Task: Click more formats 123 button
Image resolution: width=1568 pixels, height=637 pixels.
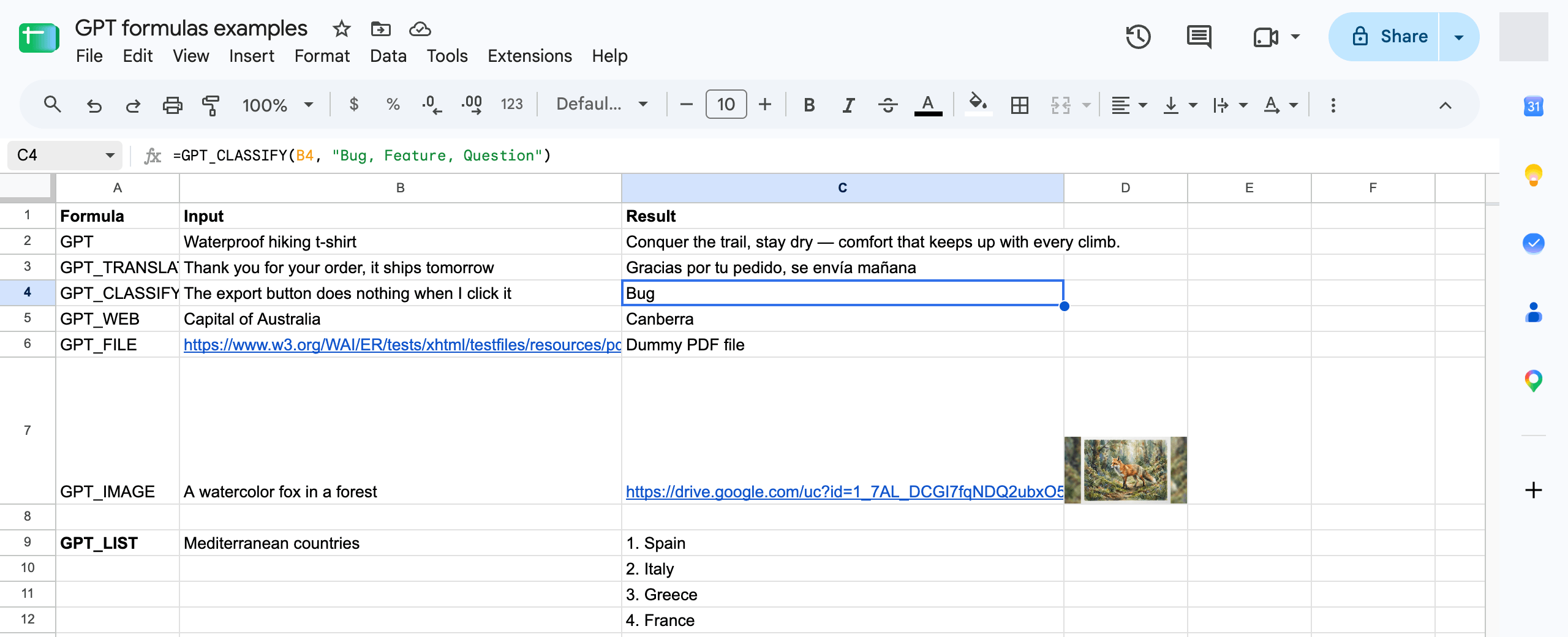Action: [x=511, y=105]
